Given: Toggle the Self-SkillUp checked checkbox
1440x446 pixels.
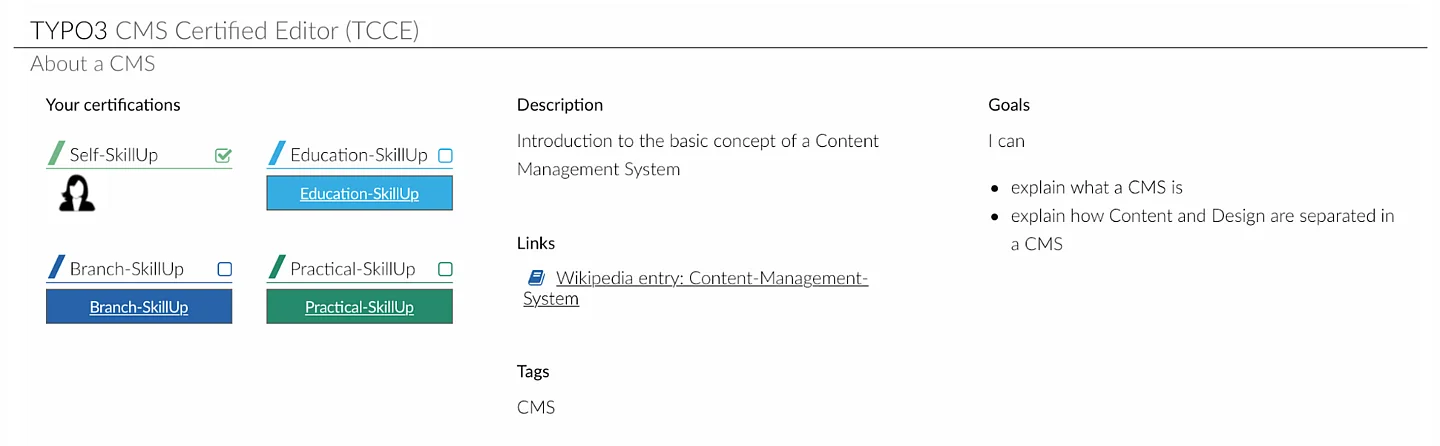Looking at the screenshot, I should click(x=223, y=155).
